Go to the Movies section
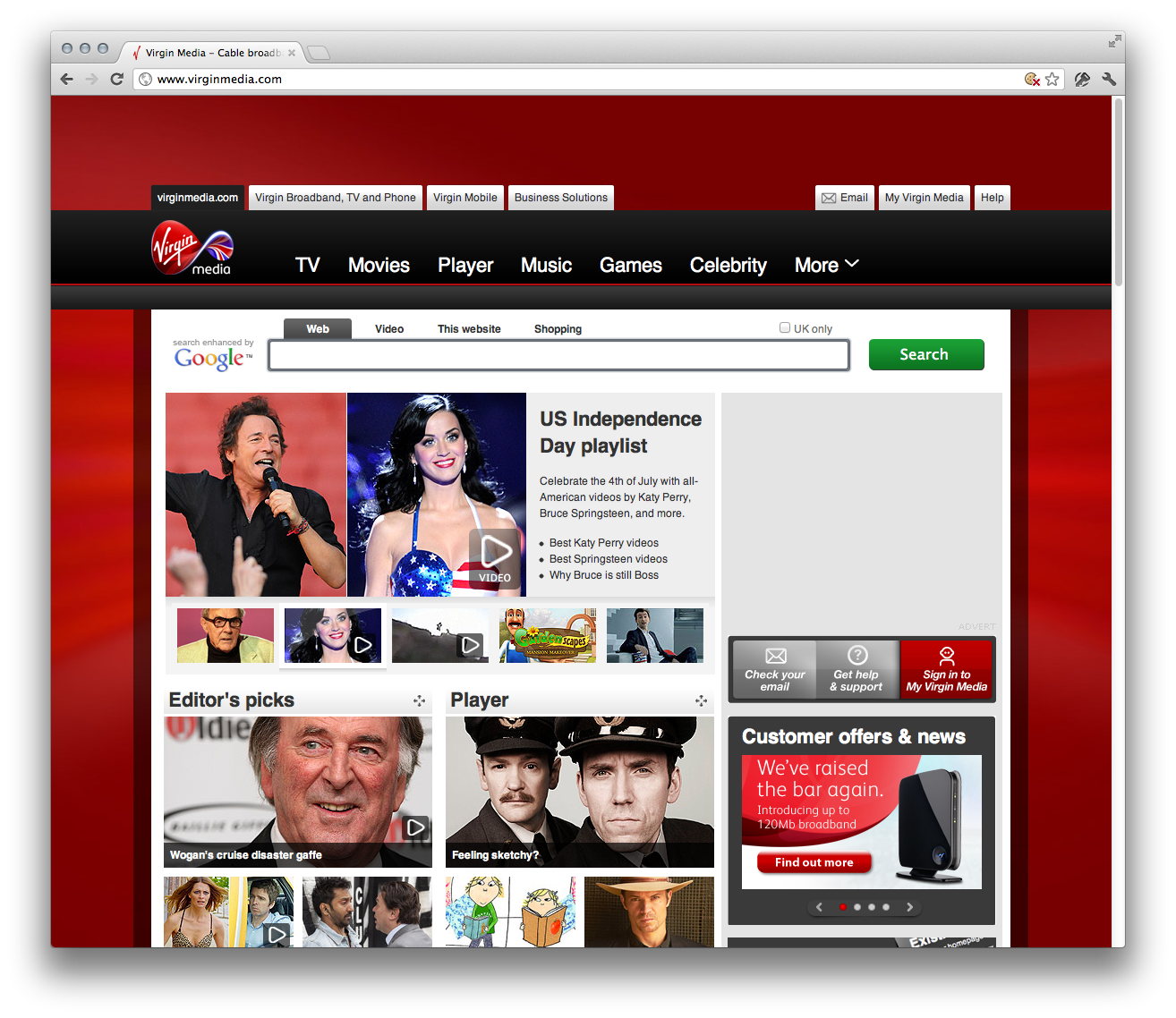Image resolution: width=1176 pixels, height=1018 pixels. [x=379, y=265]
